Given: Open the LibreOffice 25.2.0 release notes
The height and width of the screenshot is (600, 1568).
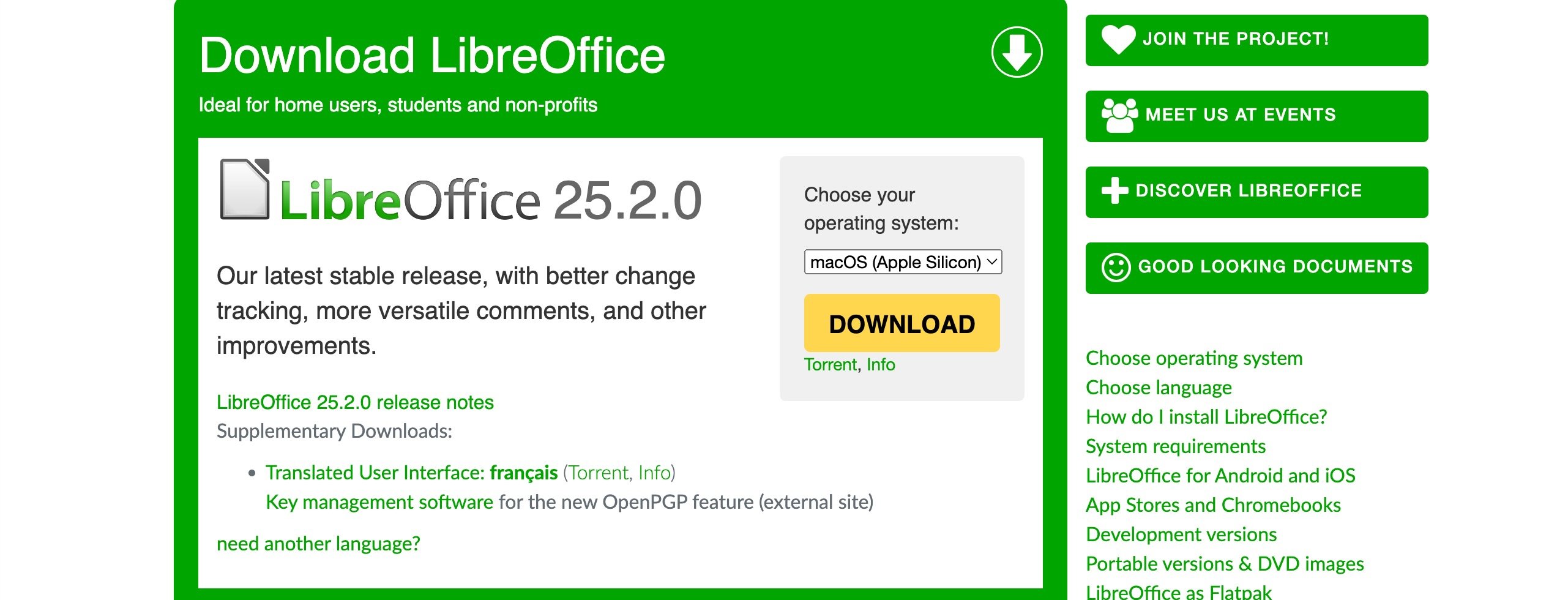Looking at the screenshot, I should (x=355, y=402).
